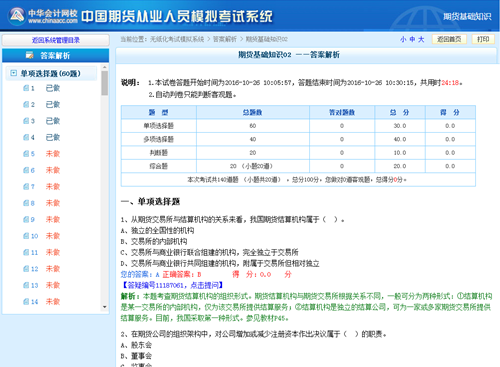Open question 12 icon in the sidebar
The width and height of the screenshot is (500, 367).
click(26, 269)
